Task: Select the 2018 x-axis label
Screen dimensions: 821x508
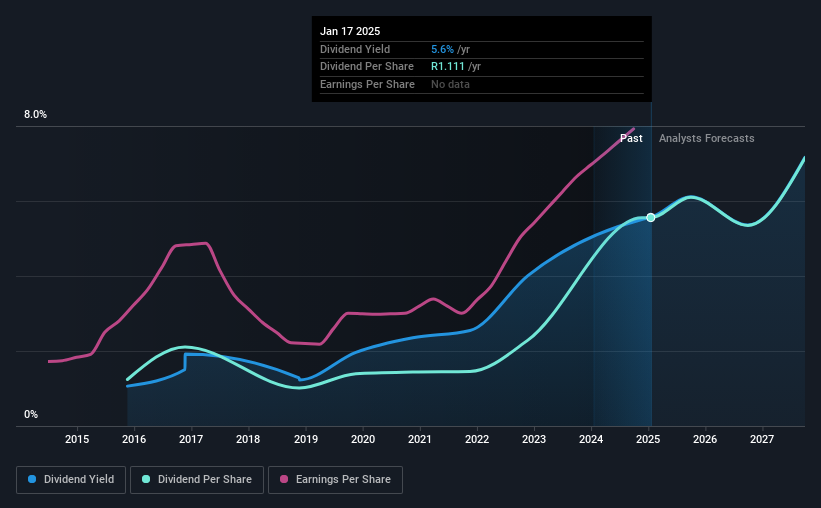Action: pyautogui.click(x=248, y=439)
